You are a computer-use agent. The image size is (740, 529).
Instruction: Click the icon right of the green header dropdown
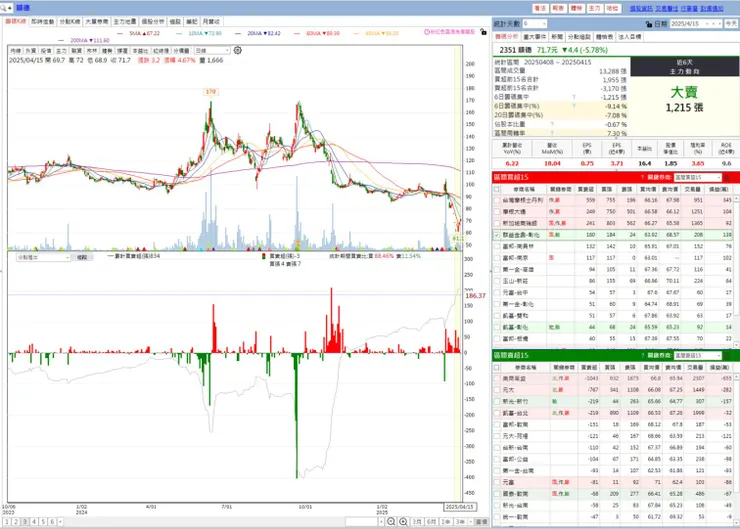pos(727,355)
